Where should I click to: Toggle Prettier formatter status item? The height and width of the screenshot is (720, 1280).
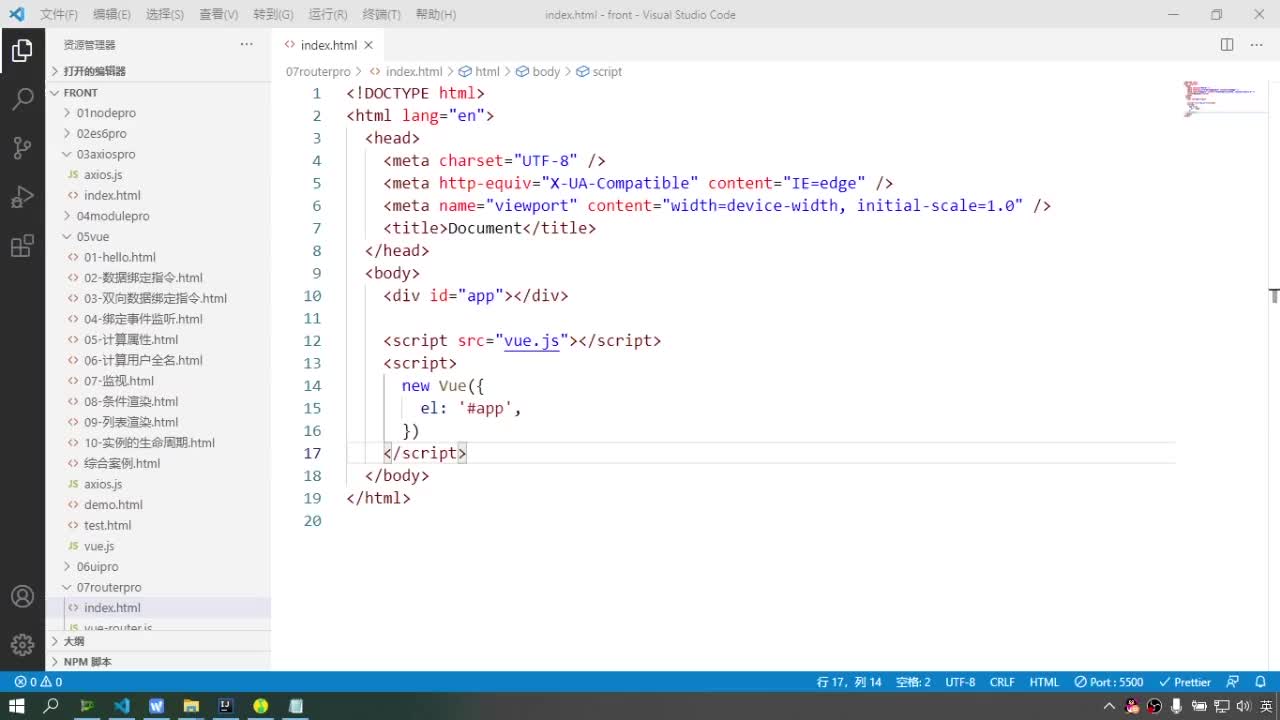[1185, 682]
